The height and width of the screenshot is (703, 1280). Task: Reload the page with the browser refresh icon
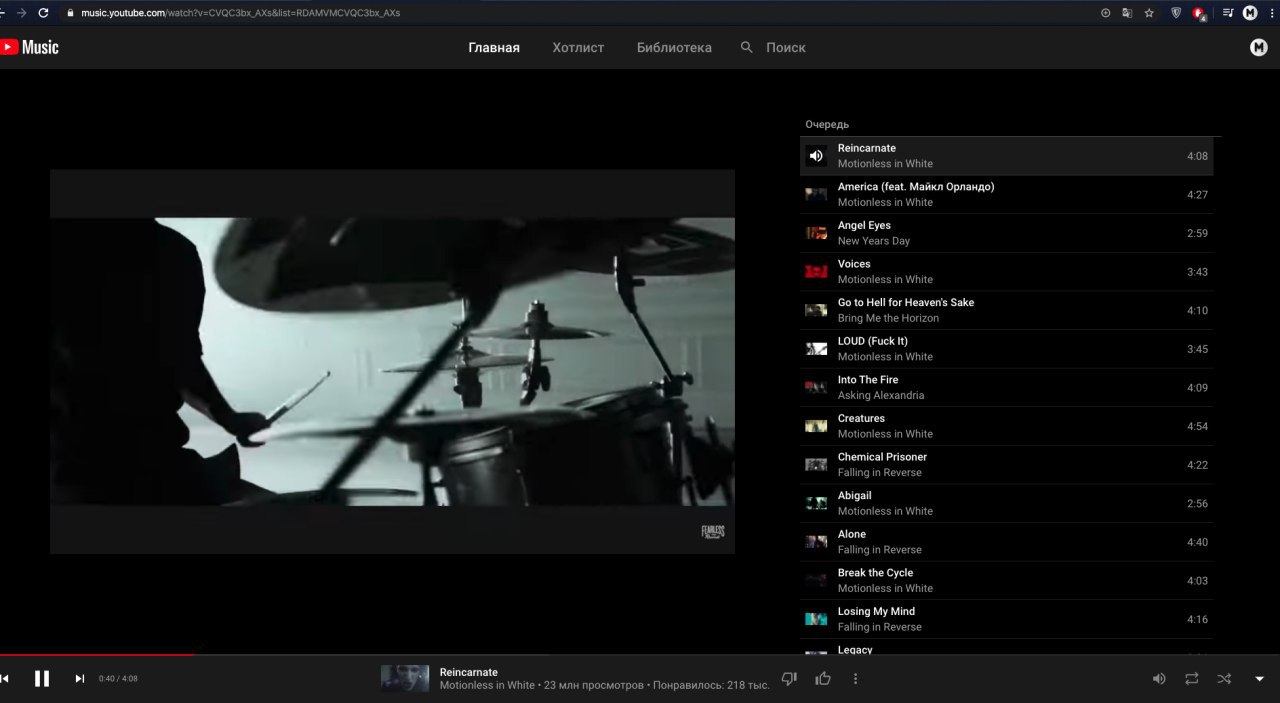click(43, 13)
